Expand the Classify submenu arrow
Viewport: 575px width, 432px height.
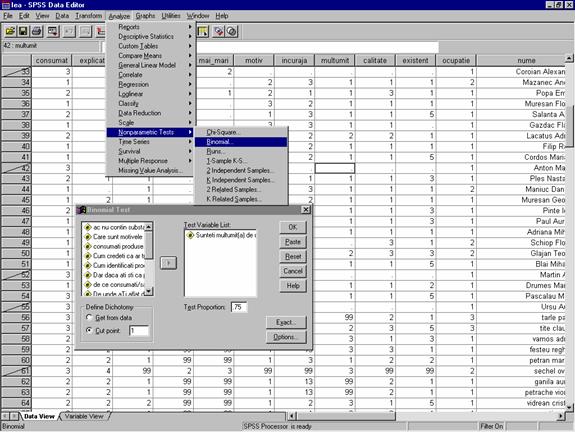click(190, 103)
